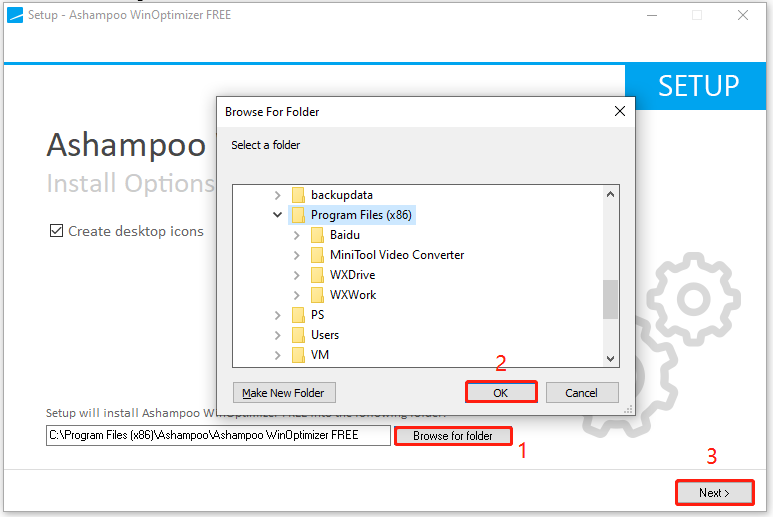Expand the WXWork folder
The height and width of the screenshot is (517, 773).
coord(296,295)
